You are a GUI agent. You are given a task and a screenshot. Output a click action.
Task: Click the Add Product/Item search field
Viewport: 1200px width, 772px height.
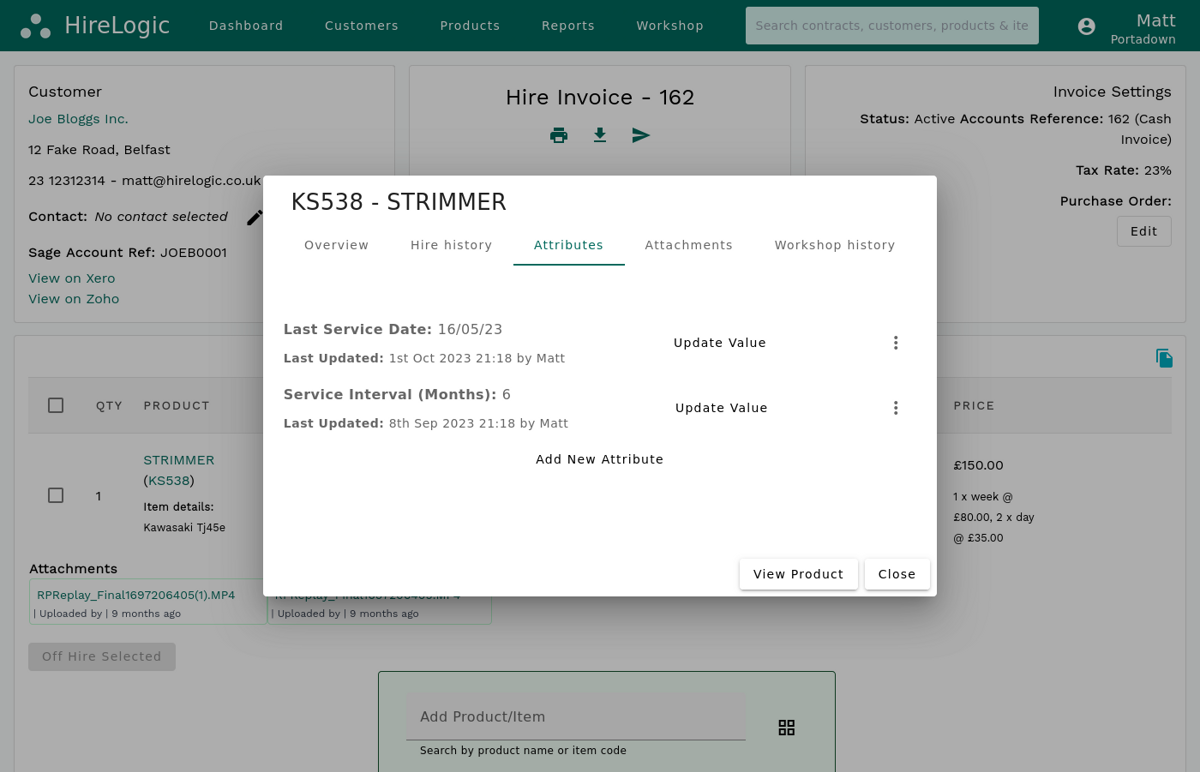[576, 716]
